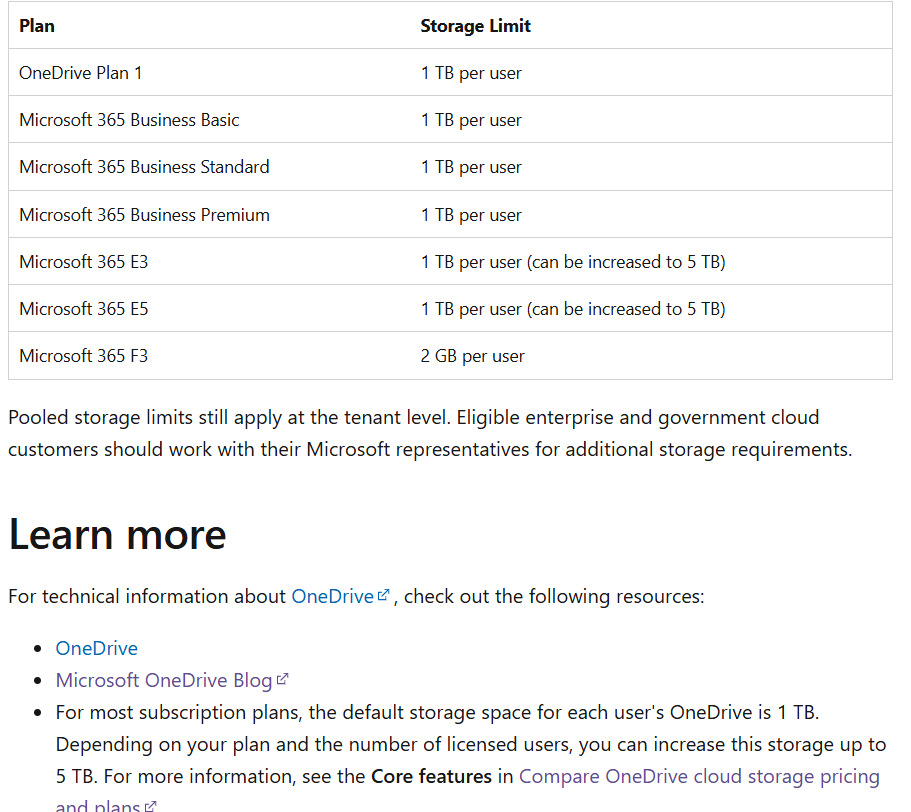Click storage limit for Business Premium row

click(x=471, y=215)
